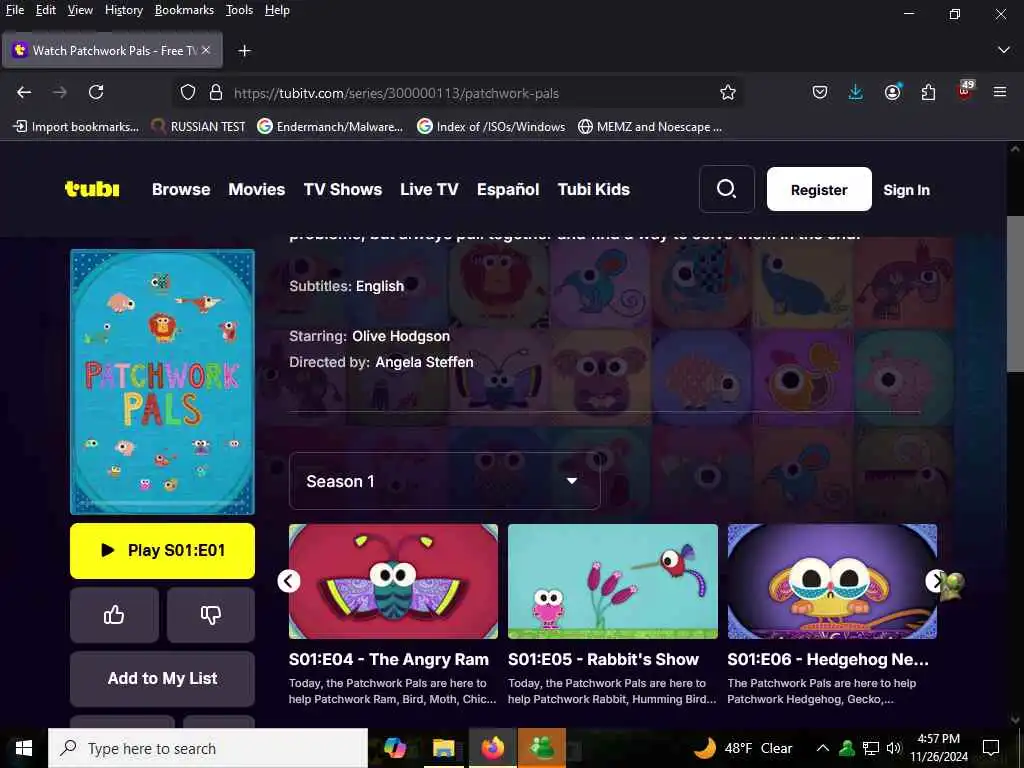Viewport: 1024px width, 768px height.
Task: Open the File menu
Action: pos(14,10)
